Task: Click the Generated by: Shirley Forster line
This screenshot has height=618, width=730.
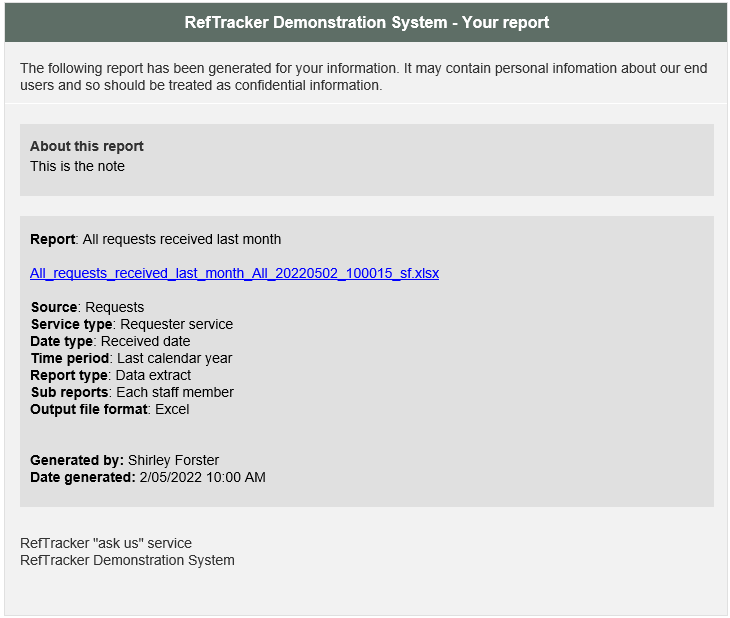Action: coord(124,460)
